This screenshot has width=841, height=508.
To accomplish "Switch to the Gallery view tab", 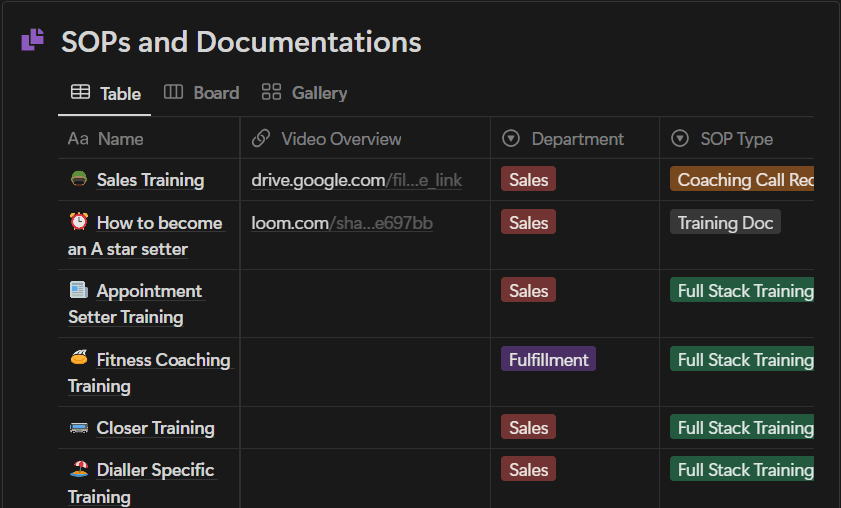I will pos(304,93).
